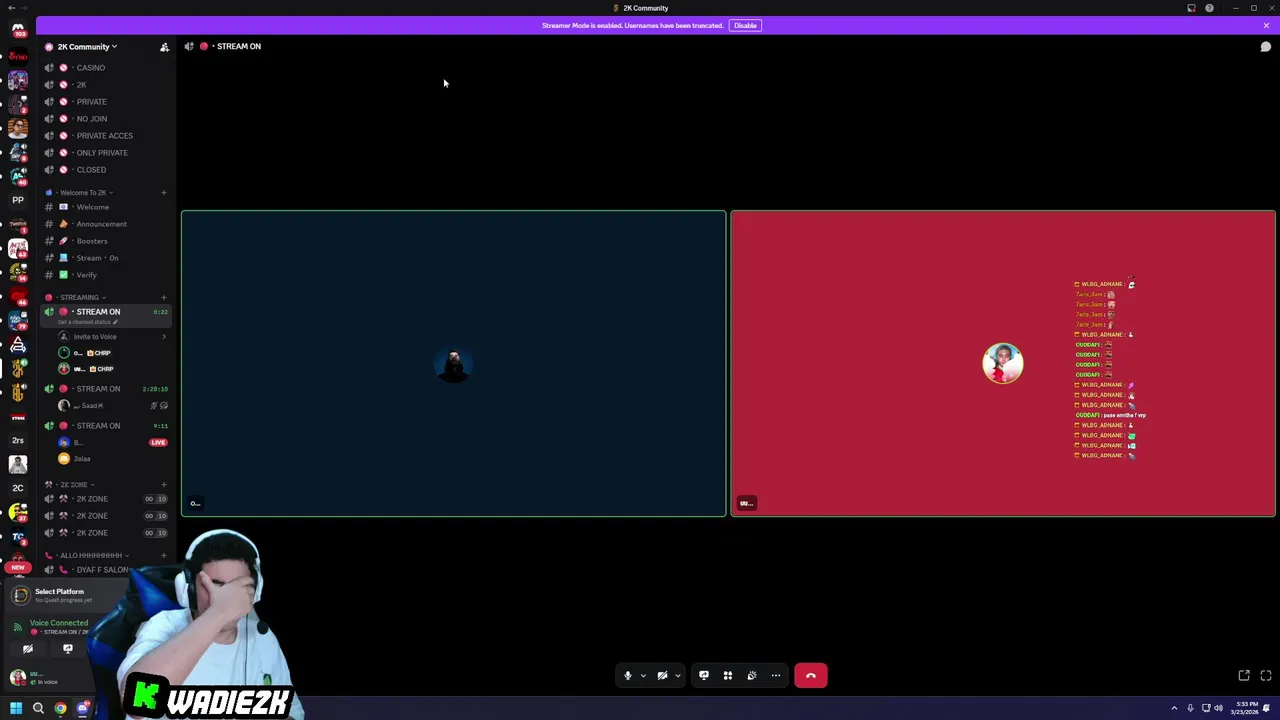
Task: Open Windows taskbar search
Action: click(x=38, y=709)
